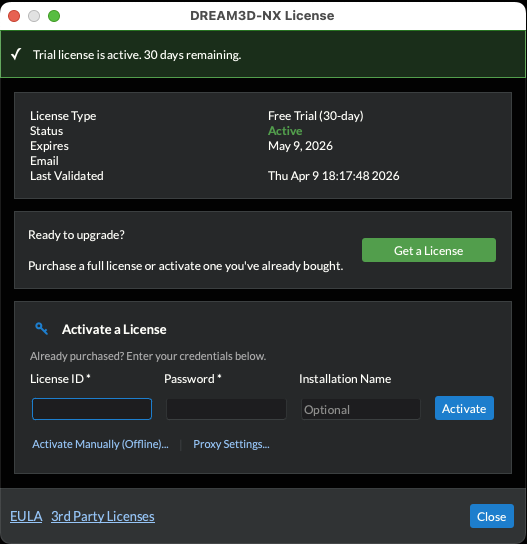Focus the Password input field
The height and width of the screenshot is (544, 527).
tap(226, 409)
